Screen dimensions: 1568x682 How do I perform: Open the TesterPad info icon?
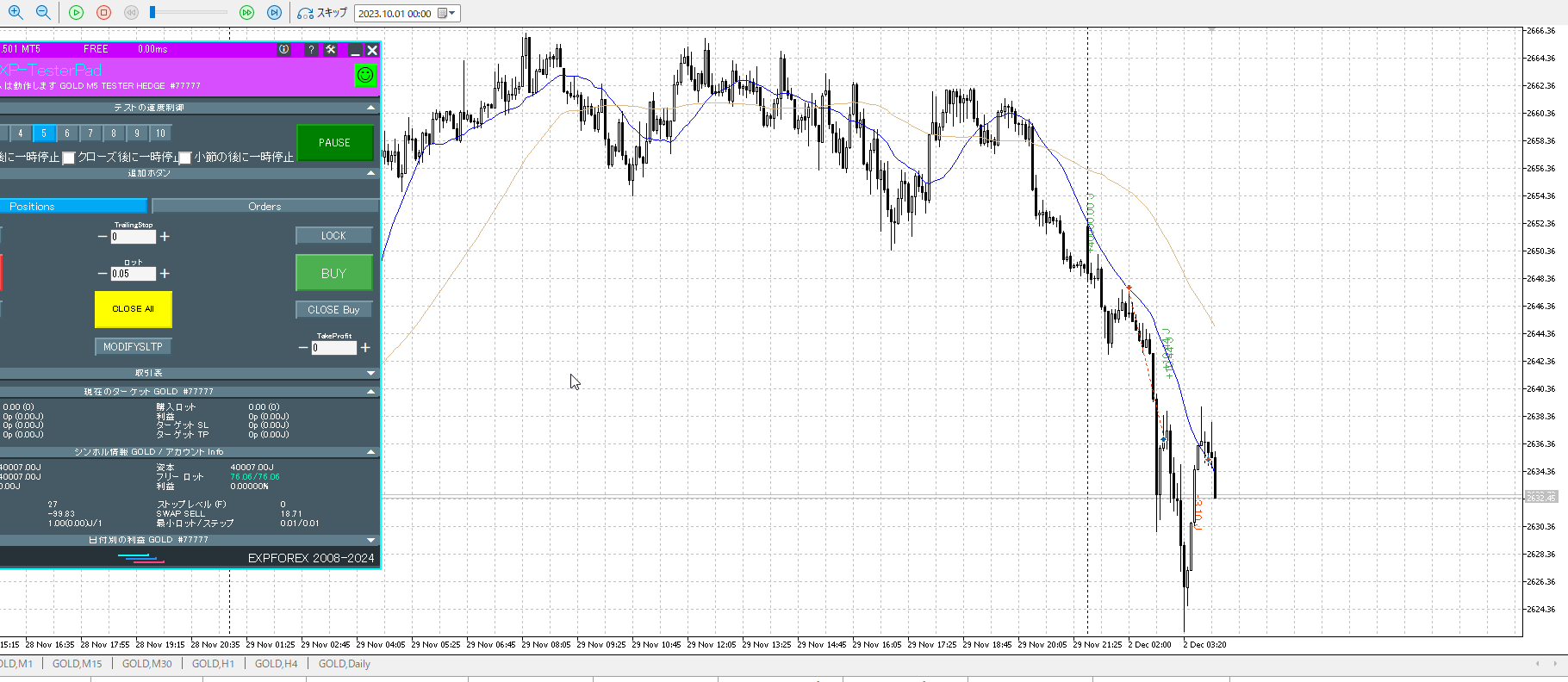click(283, 50)
